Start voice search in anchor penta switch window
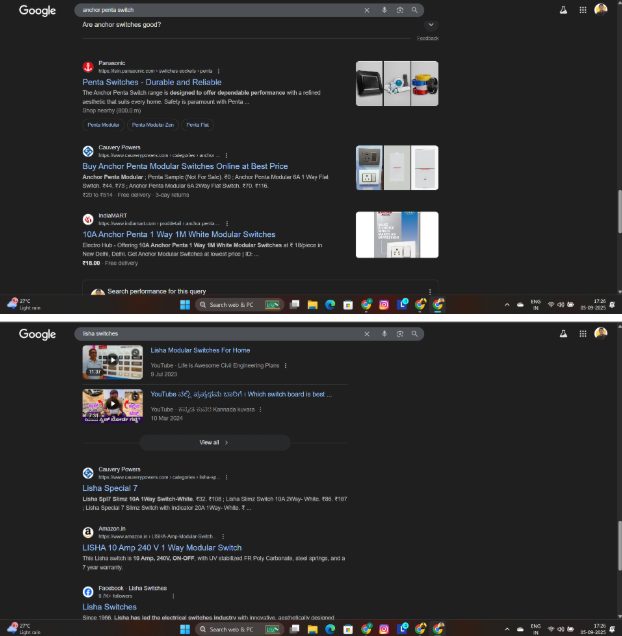 click(x=384, y=10)
